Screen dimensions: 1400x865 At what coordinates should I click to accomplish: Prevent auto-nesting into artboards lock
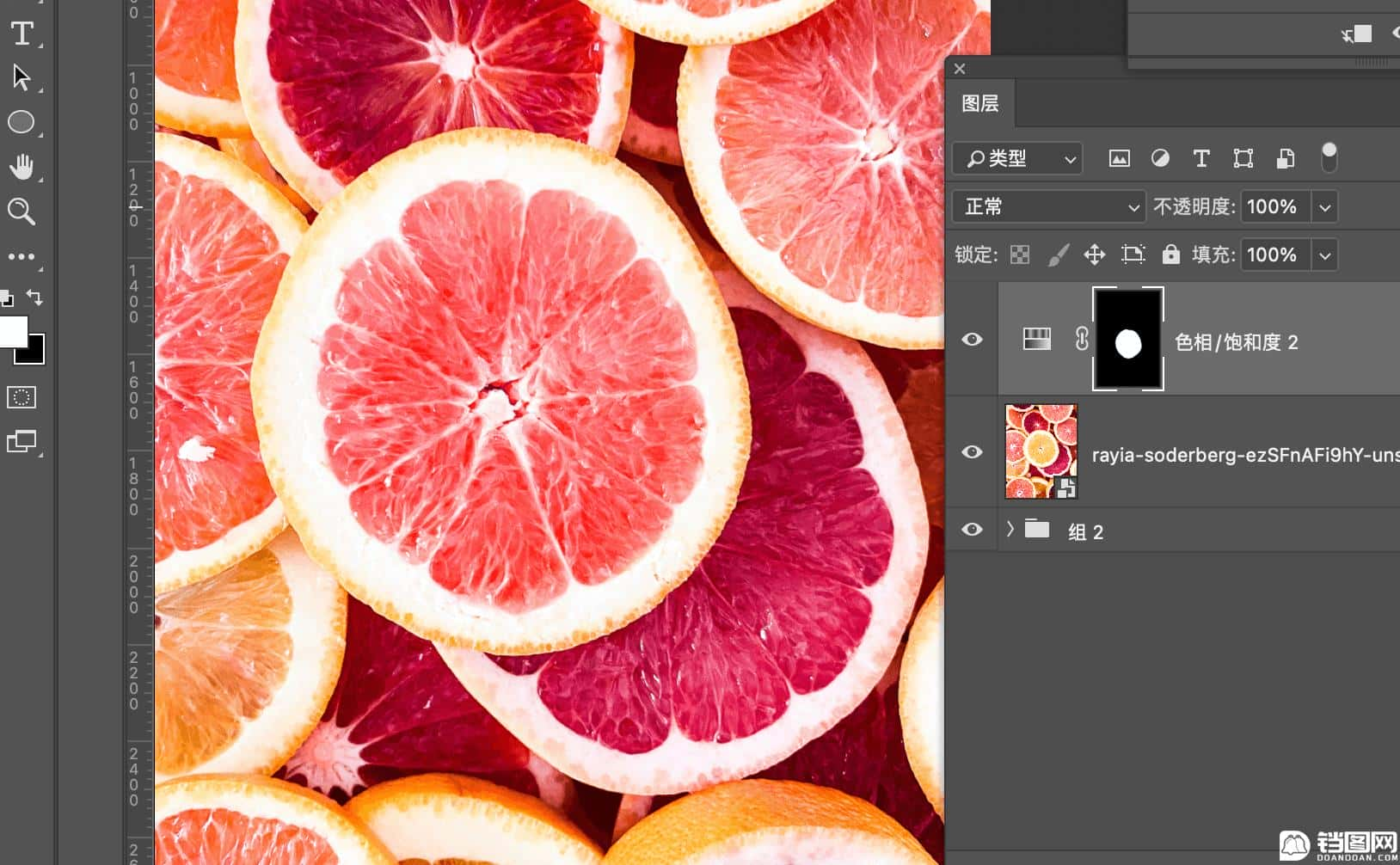tap(1133, 255)
